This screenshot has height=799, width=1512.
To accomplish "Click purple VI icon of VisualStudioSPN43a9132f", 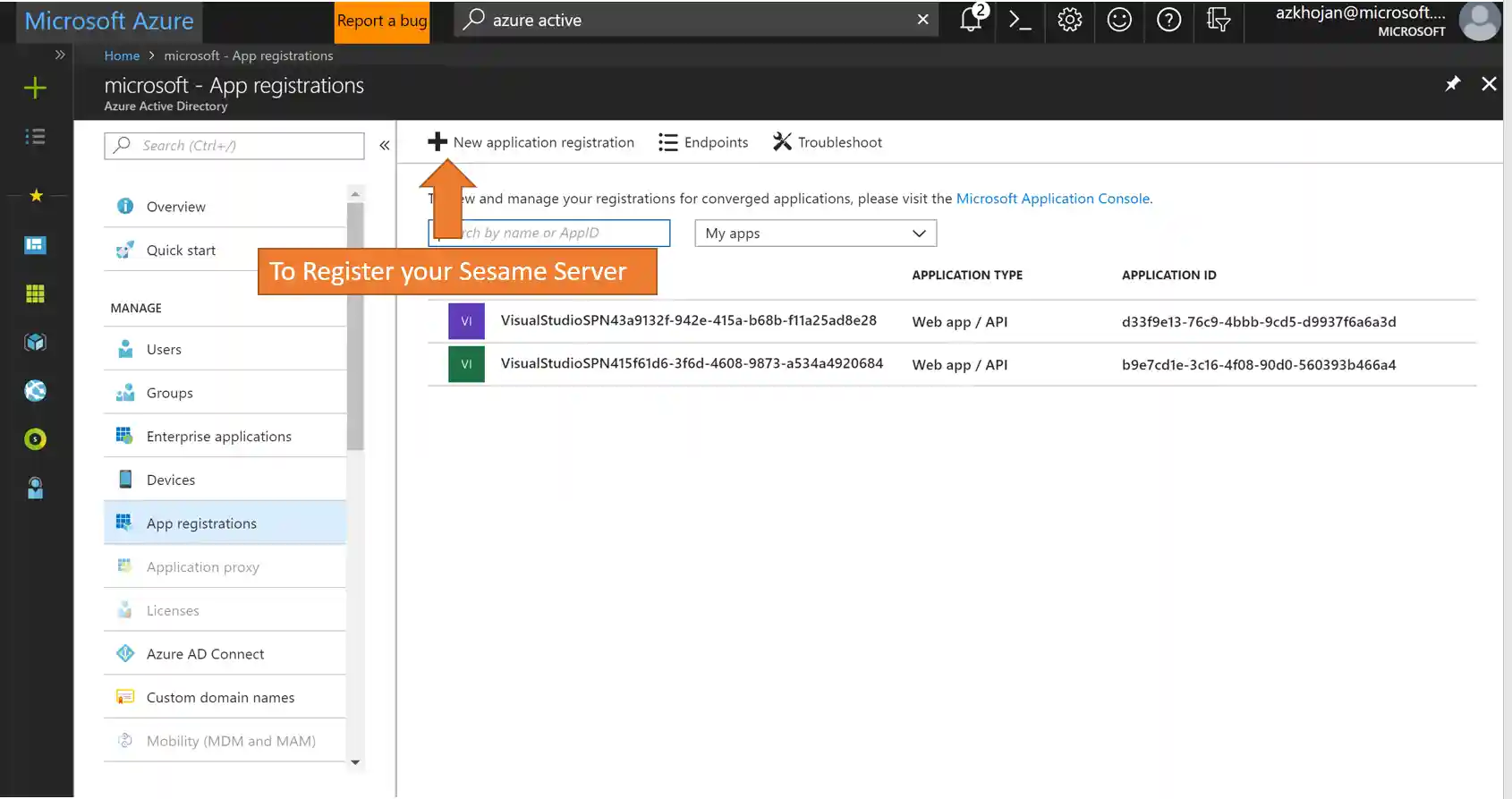I will [466, 321].
